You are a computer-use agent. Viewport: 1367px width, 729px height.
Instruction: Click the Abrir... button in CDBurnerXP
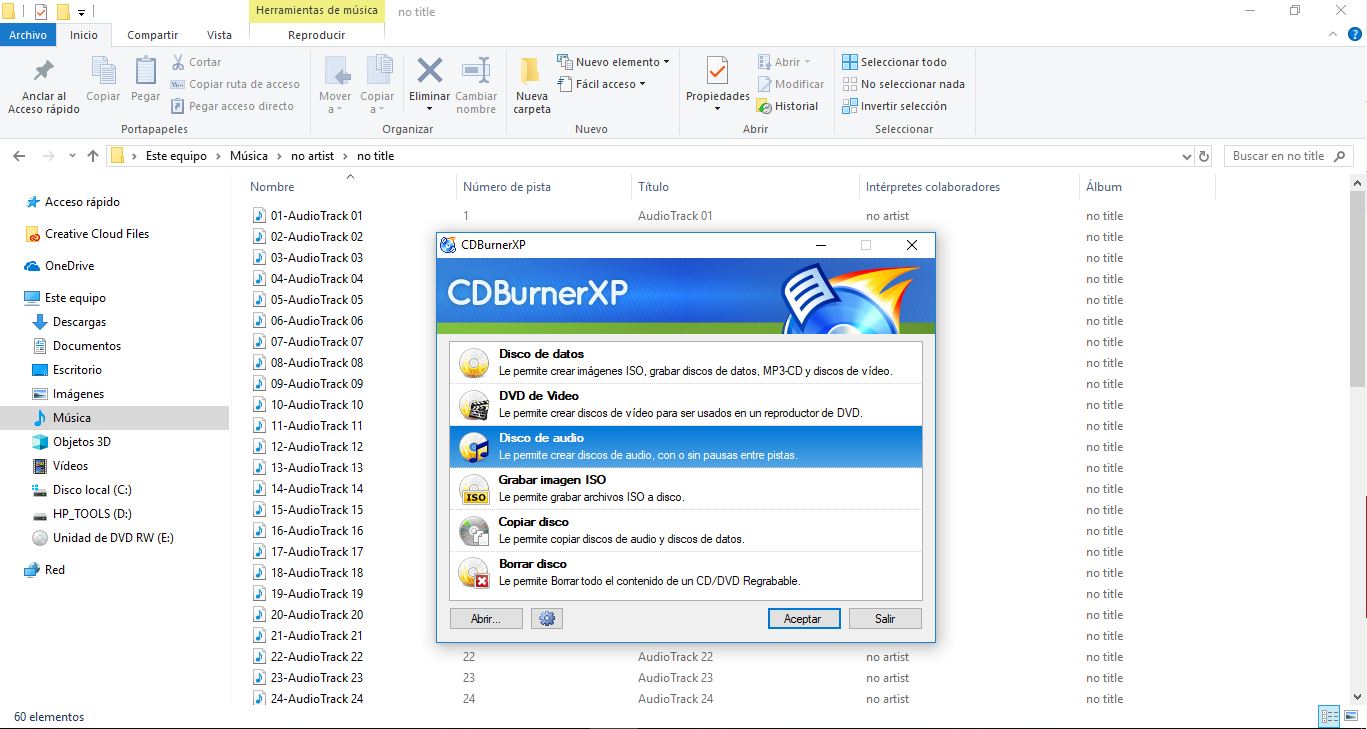pos(486,619)
